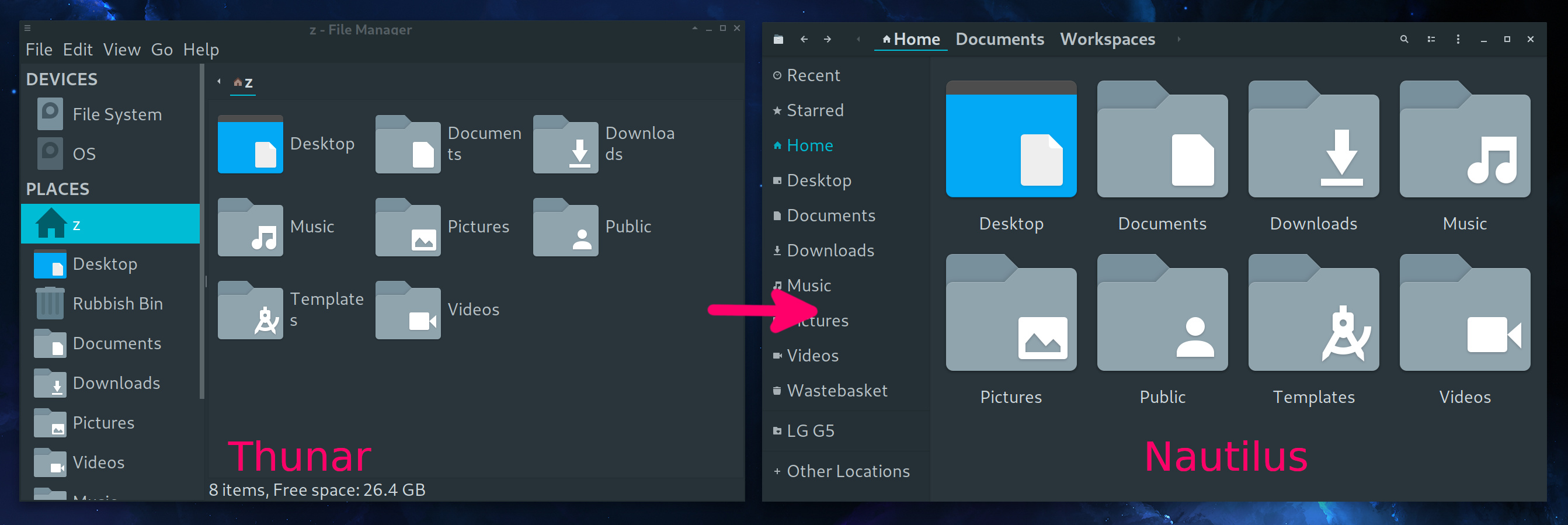This screenshot has height=525, width=1568.
Task: Open the Templates folder in Nautilus grid
Action: click(1313, 313)
